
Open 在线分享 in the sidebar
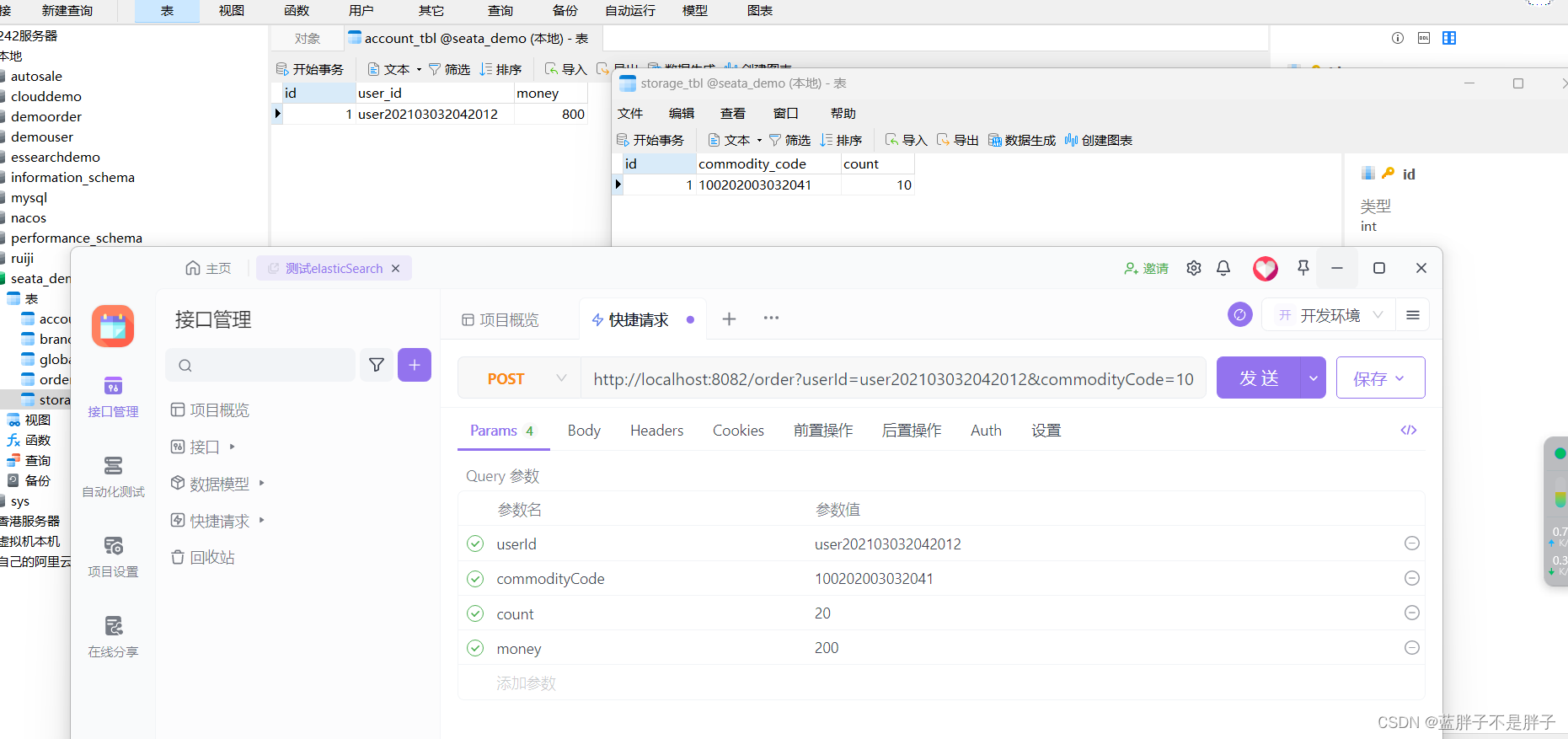point(113,637)
